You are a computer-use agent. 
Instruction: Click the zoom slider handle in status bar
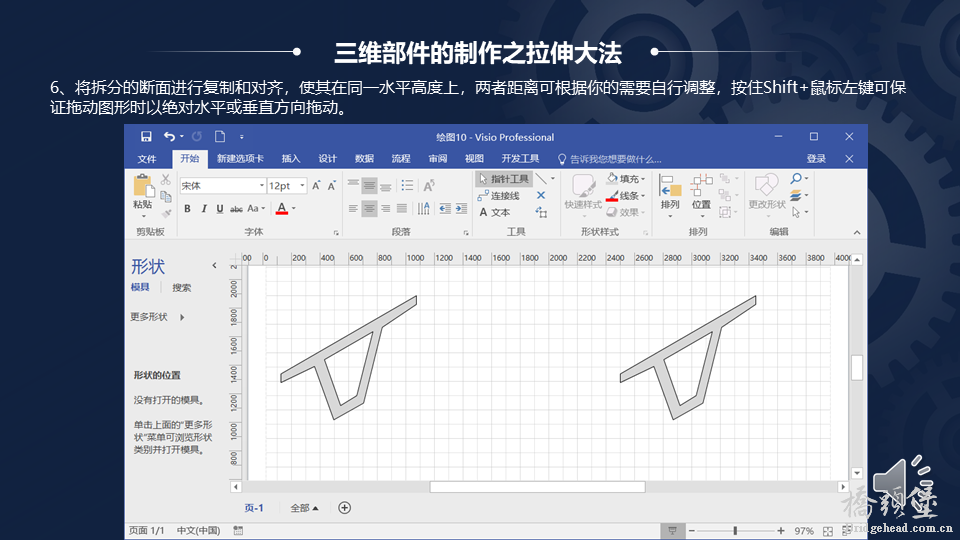click(x=735, y=531)
